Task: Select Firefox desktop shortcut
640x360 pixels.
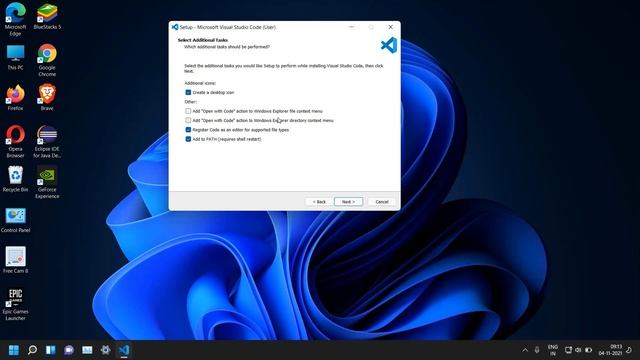Action: [x=16, y=98]
